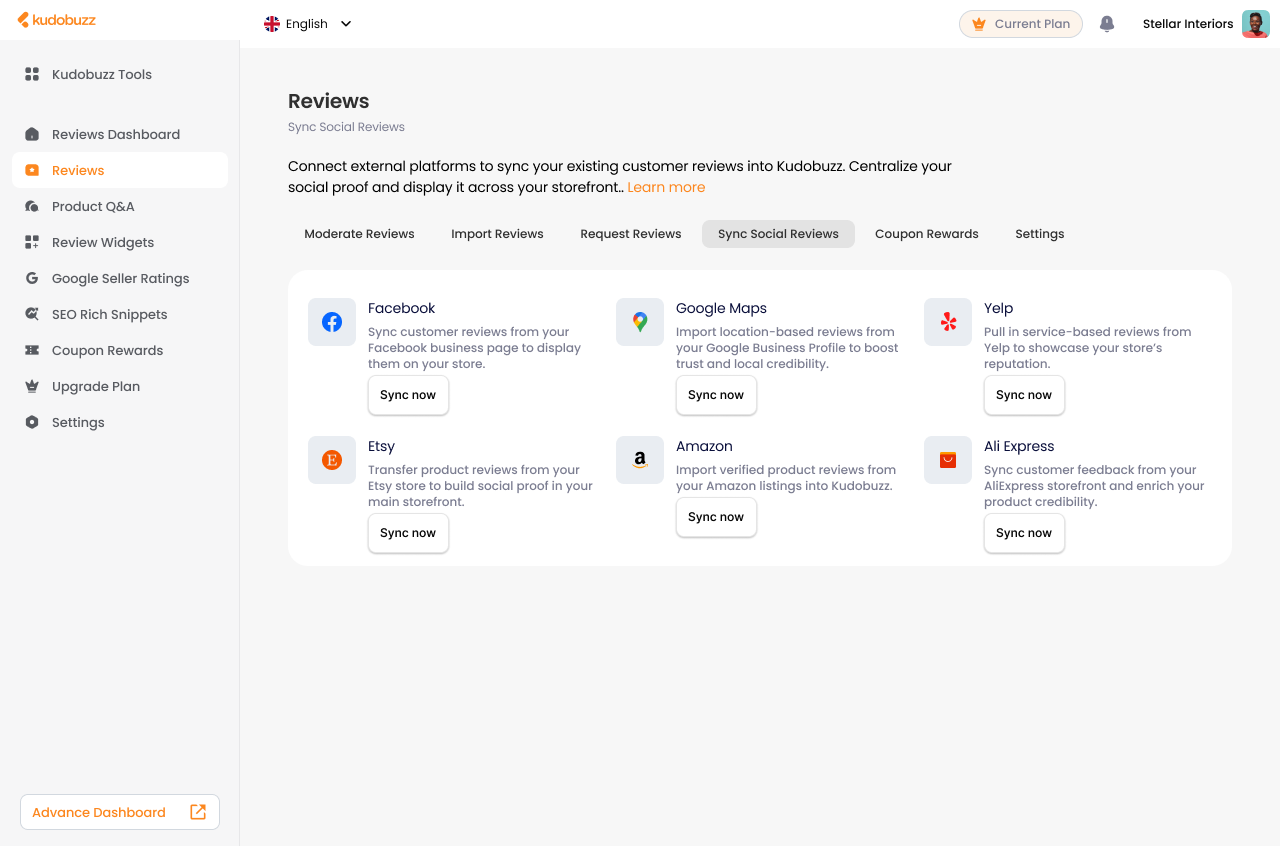Sync now for Etsy reviews
Screen dimensions: 1280x846
coord(408,533)
